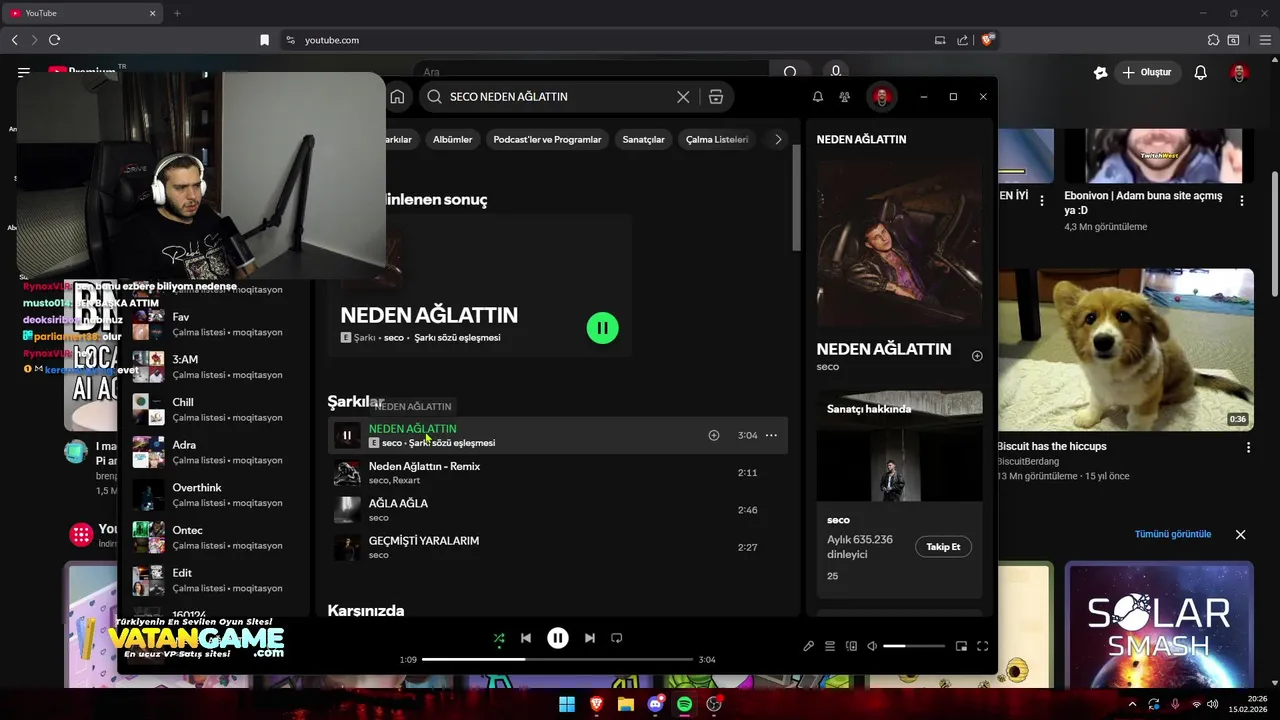The height and width of the screenshot is (720, 1280).
Task: Enter Spotify full screen mode
Action: click(983, 646)
